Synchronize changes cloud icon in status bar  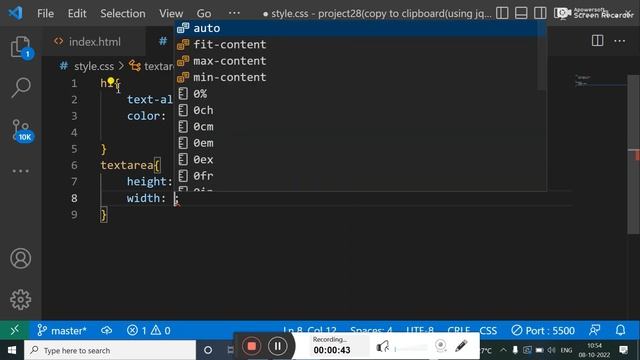tap(107, 330)
